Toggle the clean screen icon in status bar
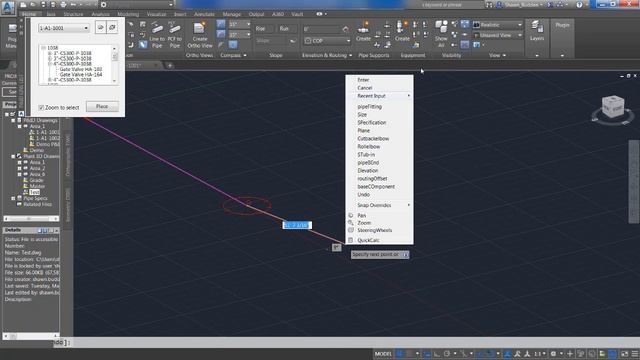This screenshot has width=640, height=360. pos(624,354)
